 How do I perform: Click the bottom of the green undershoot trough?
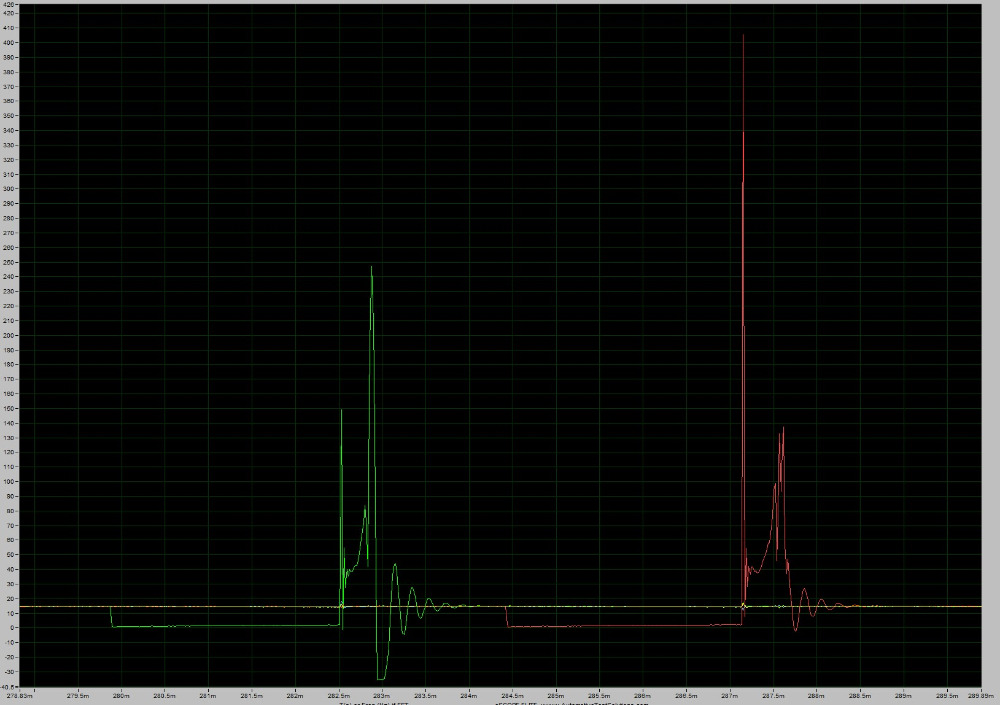coord(381,679)
